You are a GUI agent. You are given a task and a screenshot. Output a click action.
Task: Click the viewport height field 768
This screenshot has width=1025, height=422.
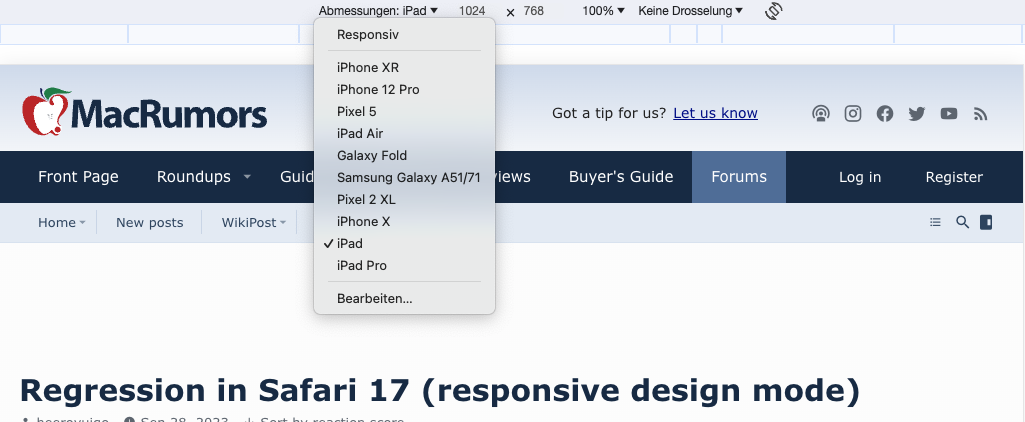tap(533, 10)
